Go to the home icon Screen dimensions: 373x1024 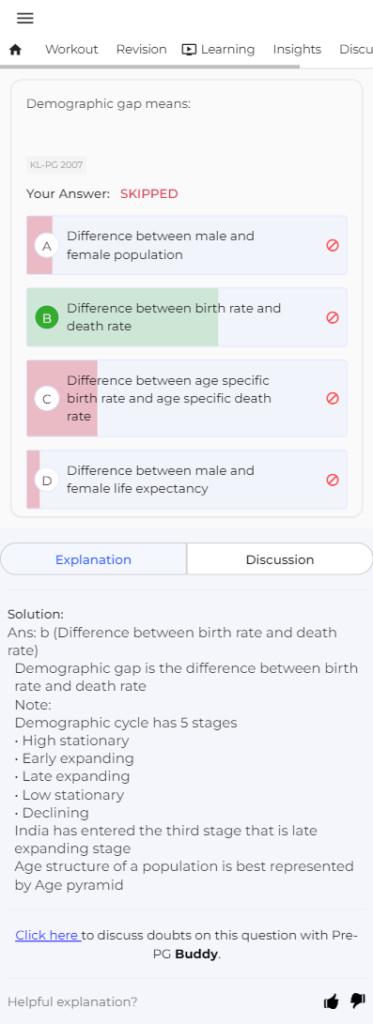[16, 50]
